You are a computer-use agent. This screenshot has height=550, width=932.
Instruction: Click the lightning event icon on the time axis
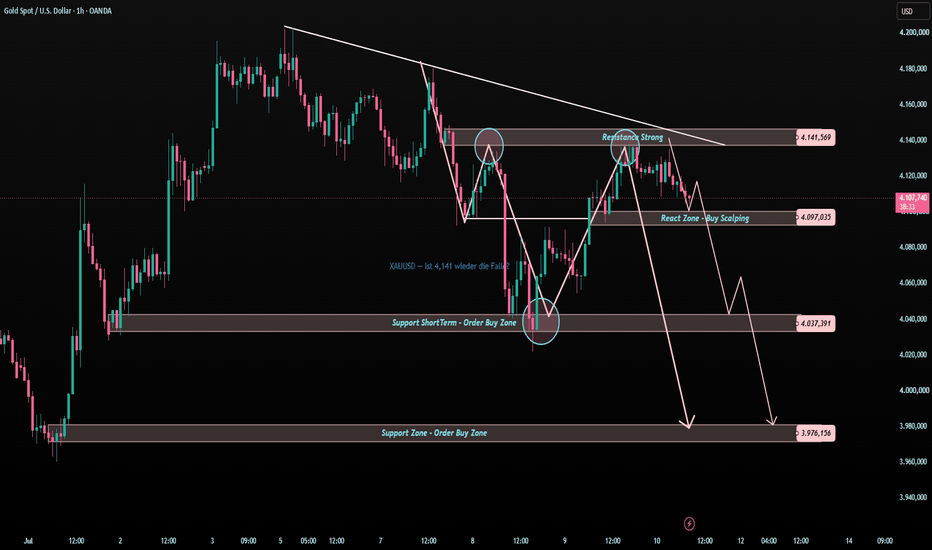click(x=689, y=524)
